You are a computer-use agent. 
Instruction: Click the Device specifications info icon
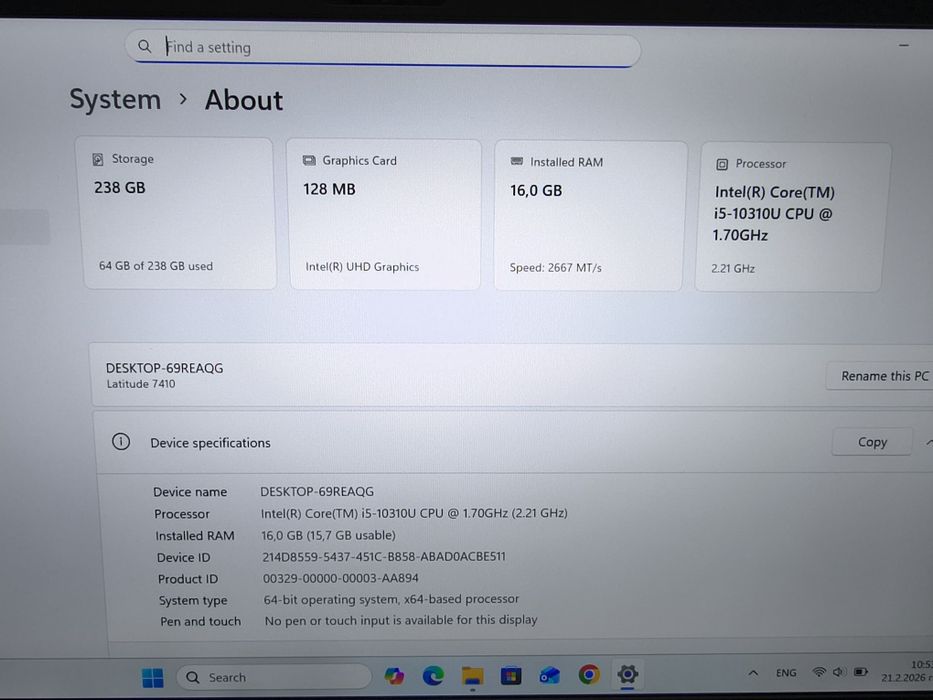(x=121, y=441)
